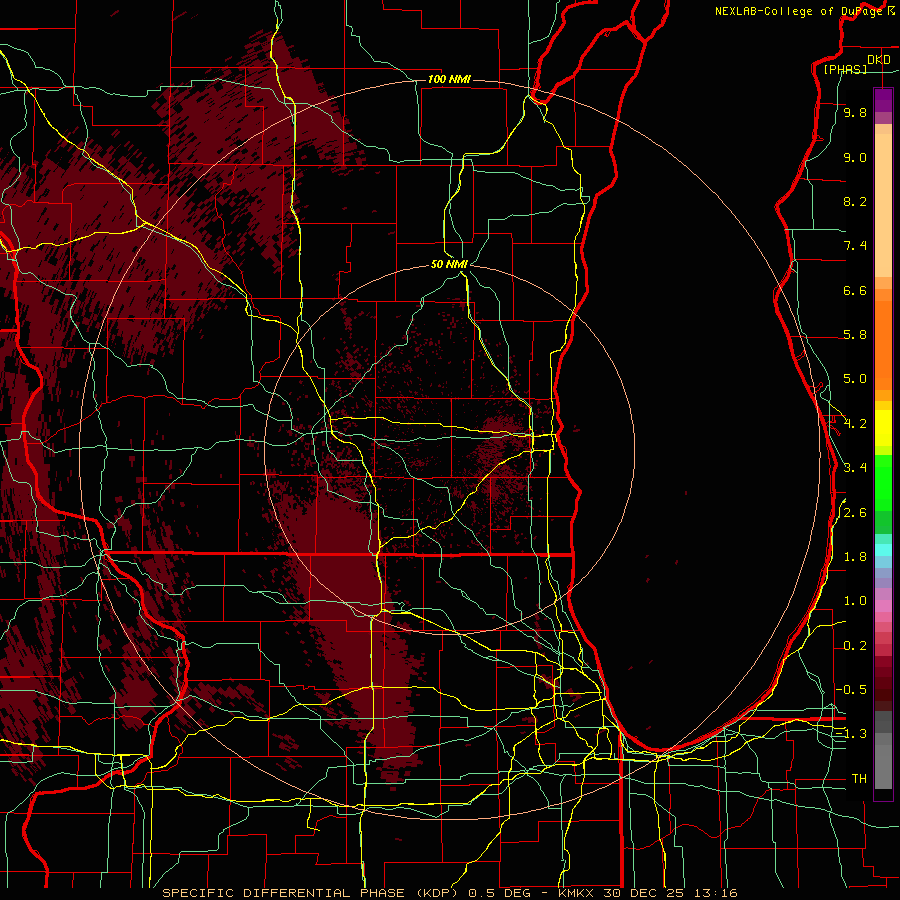Click the TH threshold label on scale

pos(859,778)
